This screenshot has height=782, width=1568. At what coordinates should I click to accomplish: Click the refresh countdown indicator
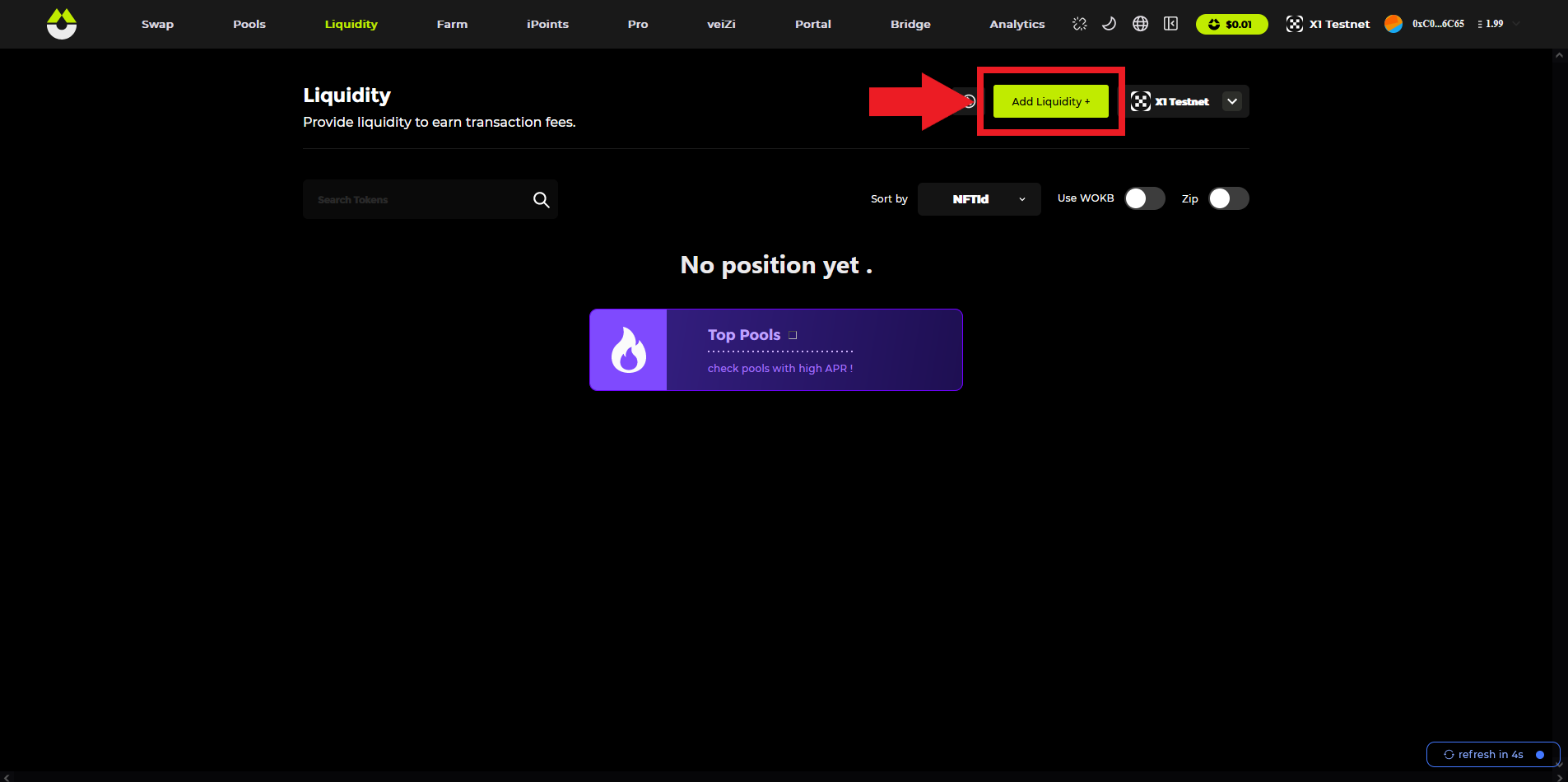tap(1491, 754)
